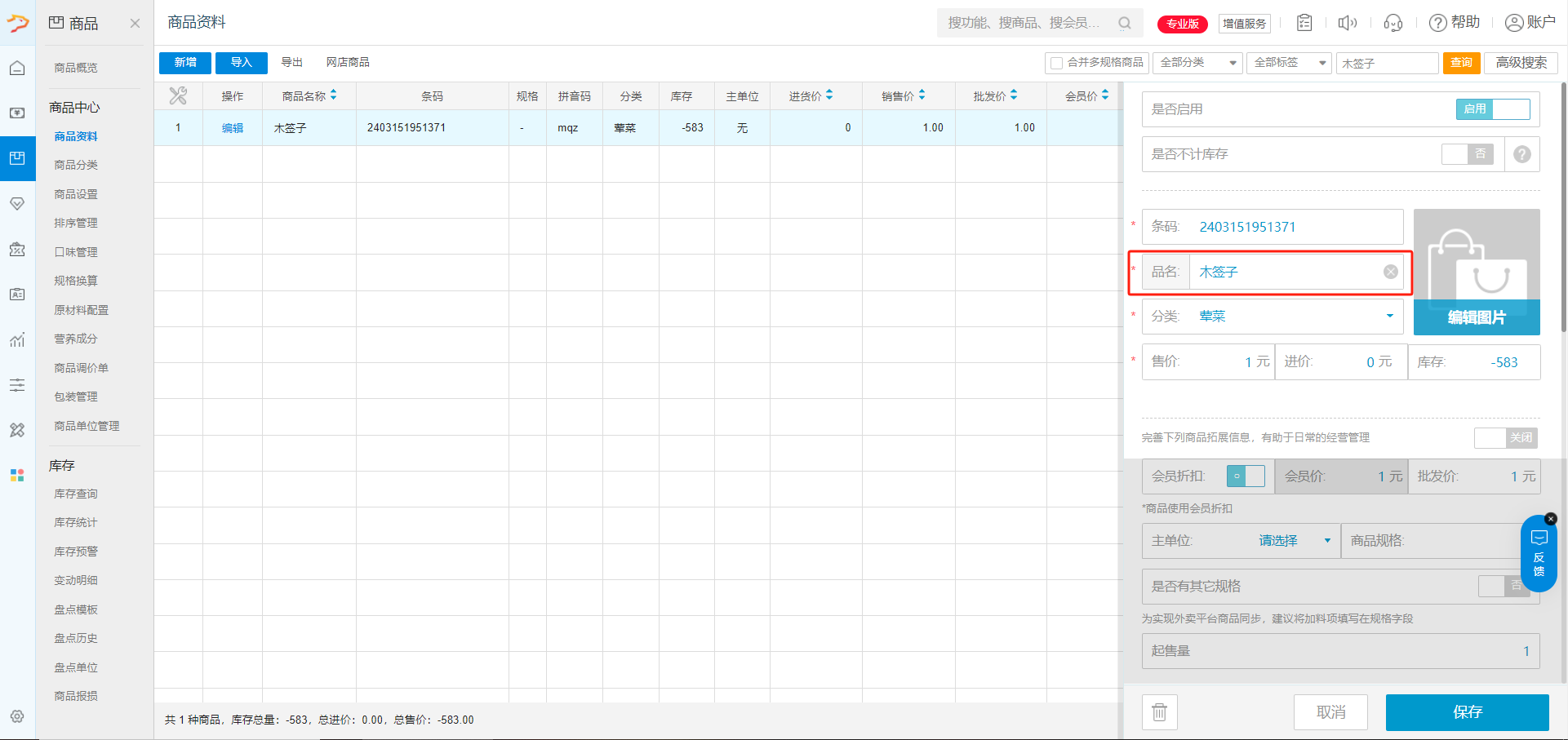Click the 编辑 link in first row
Viewport: 1568px width, 740px height.
[x=233, y=128]
